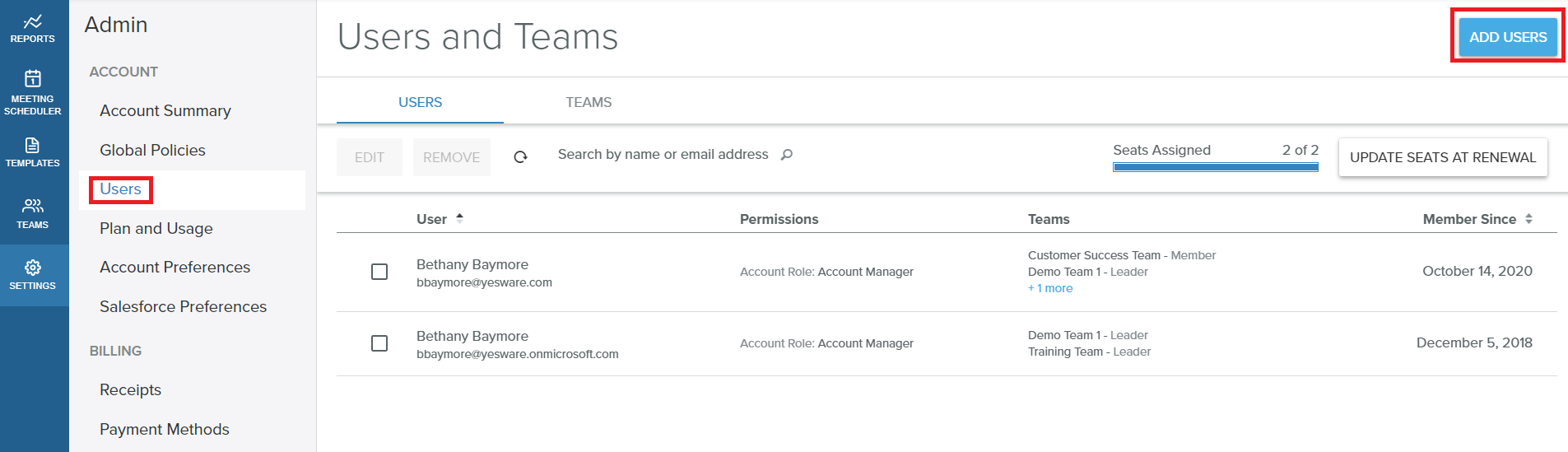Click the search magnifier icon
1568x452 pixels.
point(787,154)
